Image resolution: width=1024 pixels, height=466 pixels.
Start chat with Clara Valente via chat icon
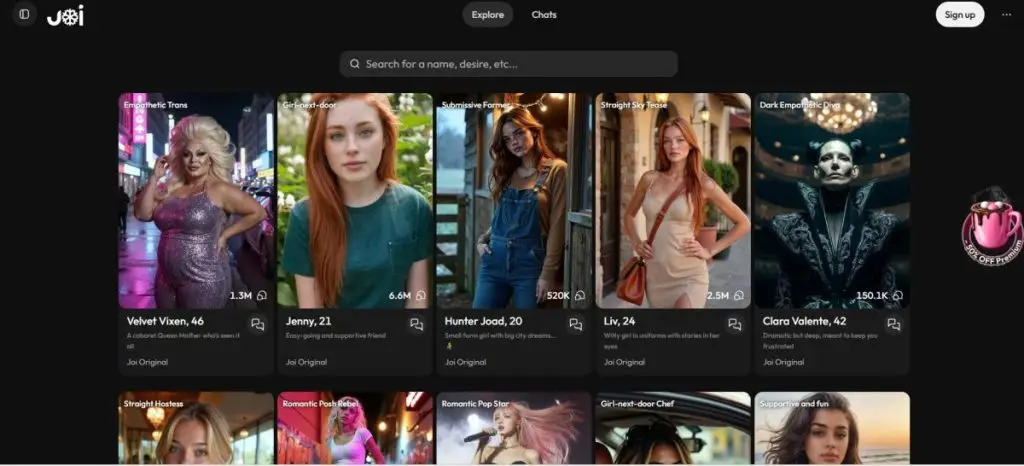coord(893,324)
